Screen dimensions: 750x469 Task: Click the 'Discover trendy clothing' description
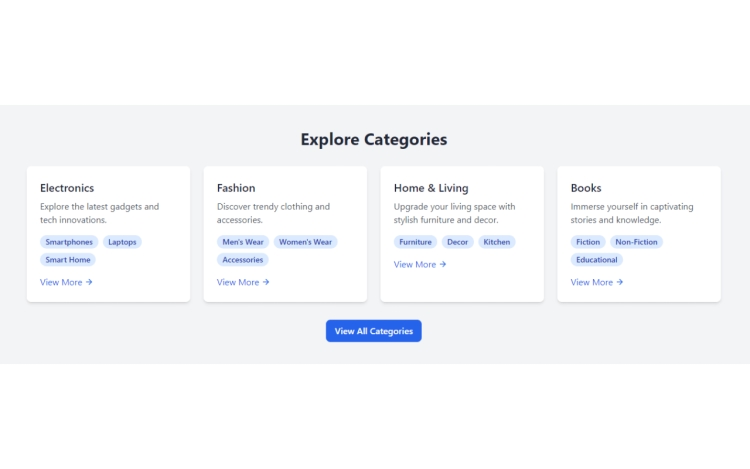[x=273, y=213]
